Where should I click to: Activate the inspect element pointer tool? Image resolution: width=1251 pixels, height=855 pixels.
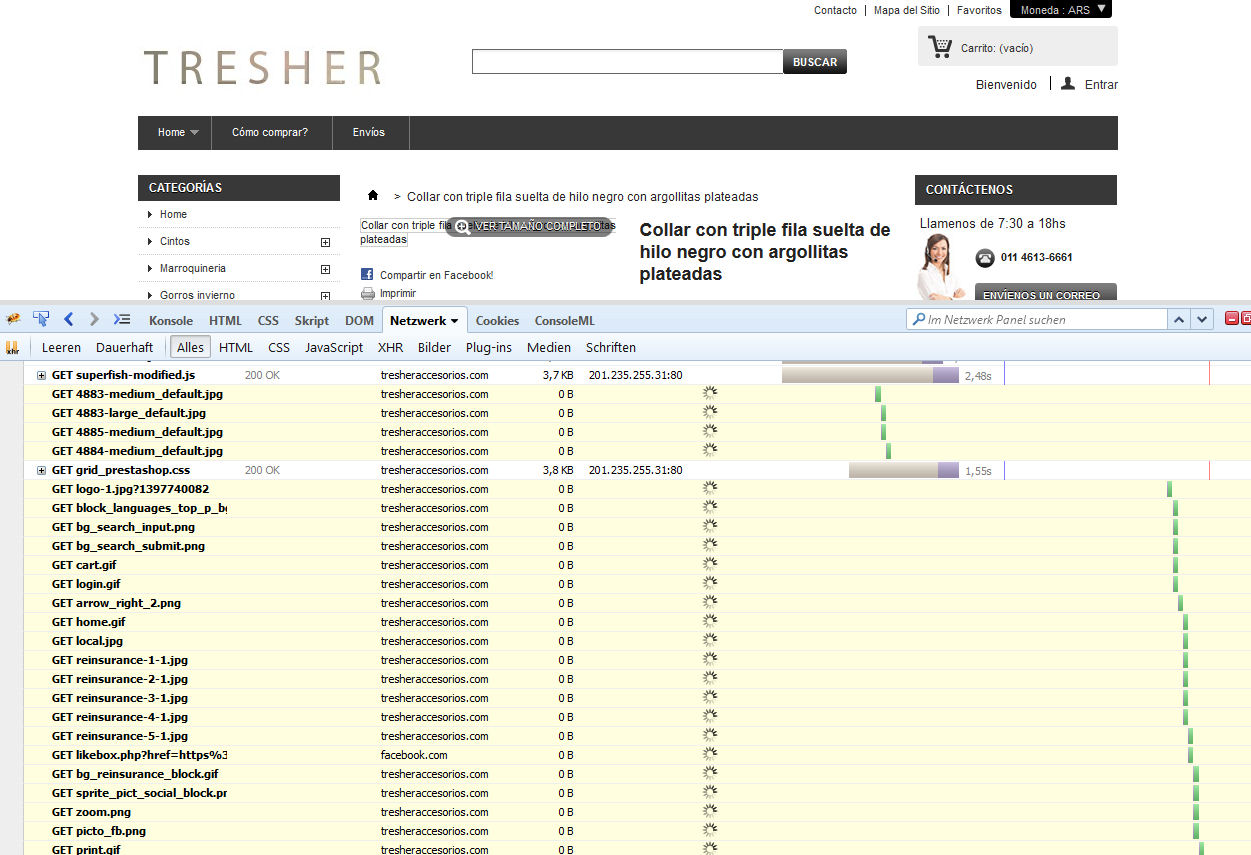tap(41, 320)
